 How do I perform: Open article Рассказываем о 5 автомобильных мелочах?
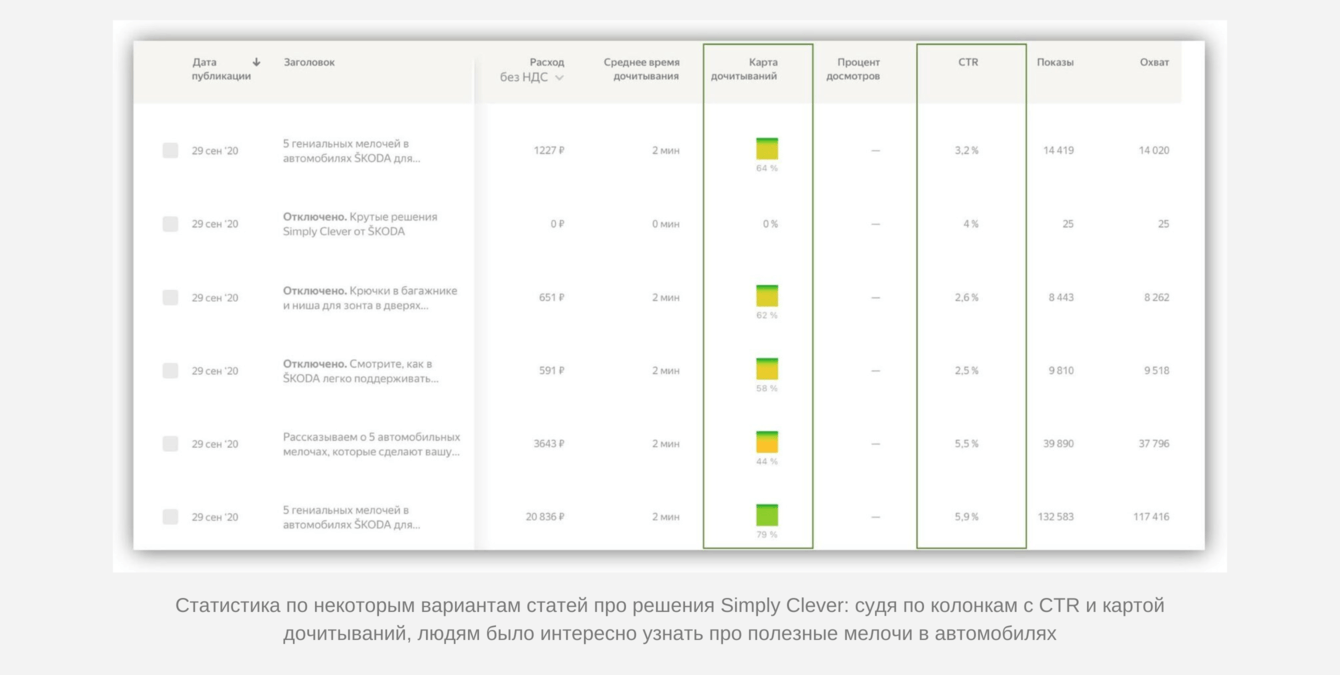tap(372, 443)
